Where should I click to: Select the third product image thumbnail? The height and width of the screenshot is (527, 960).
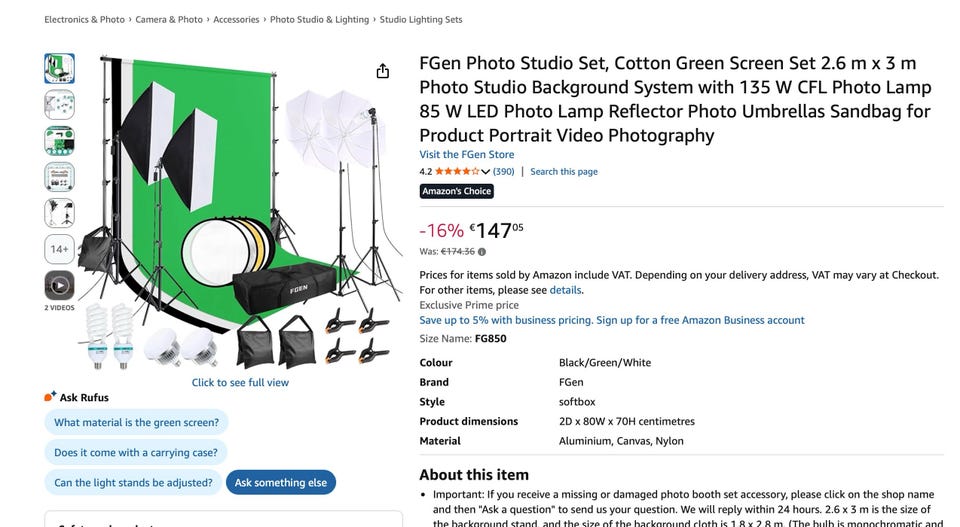[59, 141]
